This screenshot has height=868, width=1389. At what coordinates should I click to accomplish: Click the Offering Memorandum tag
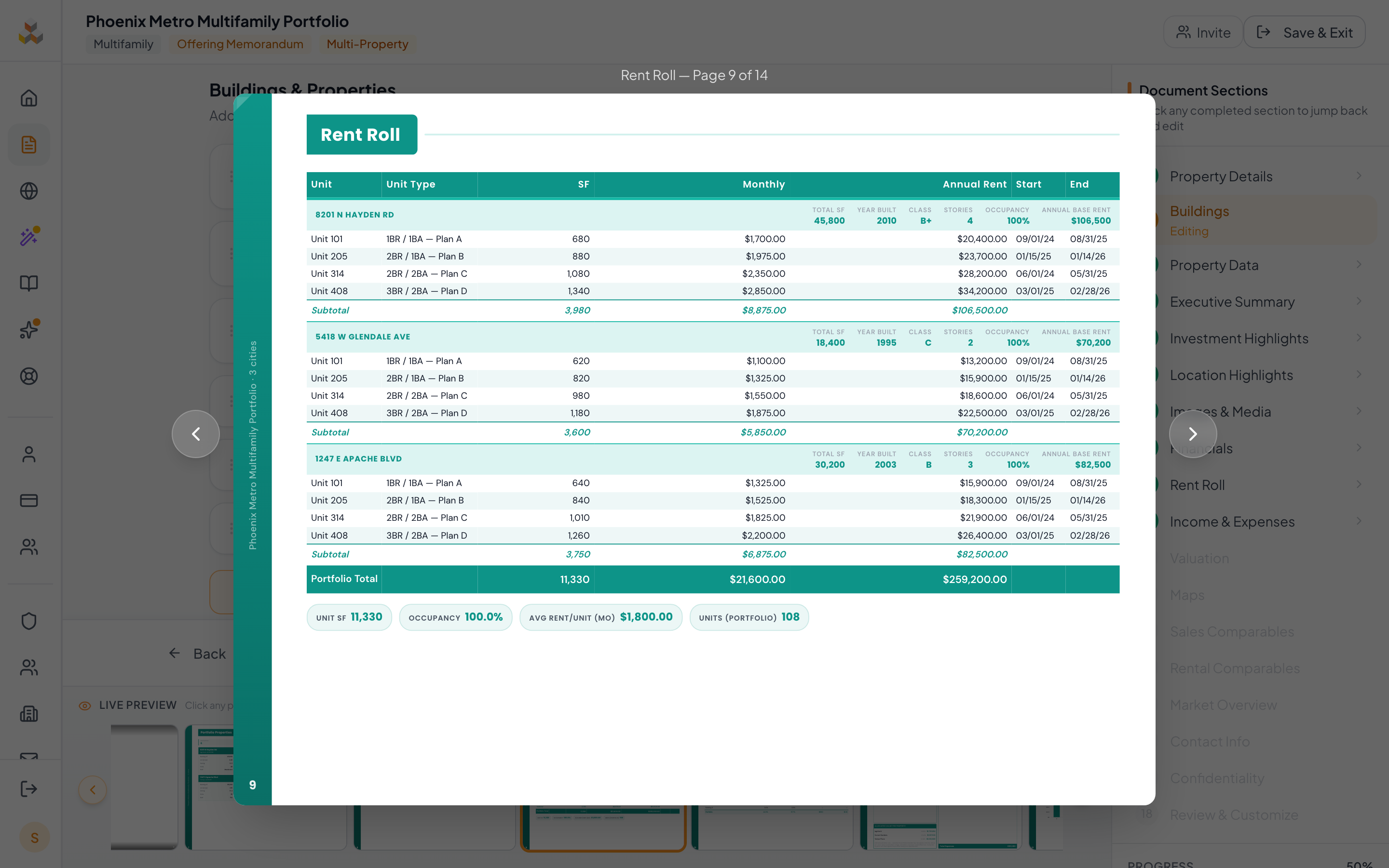240,44
